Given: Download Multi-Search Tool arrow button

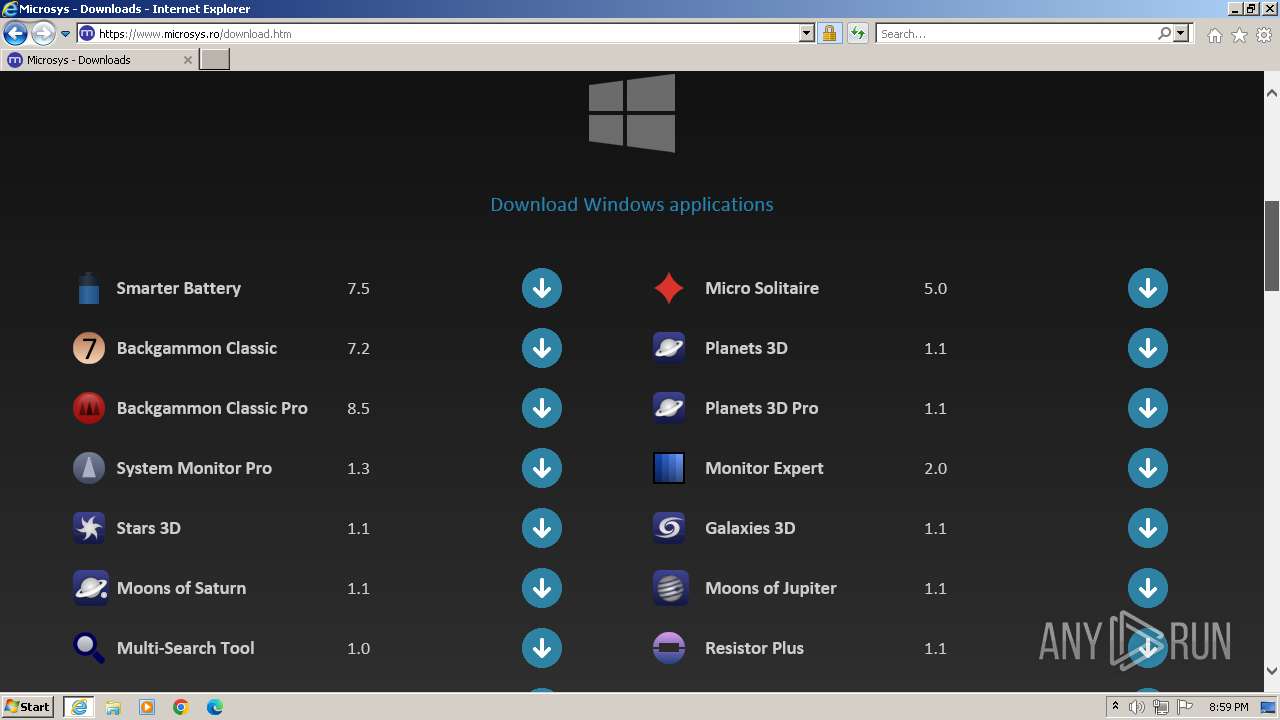Looking at the screenshot, I should [x=542, y=648].
